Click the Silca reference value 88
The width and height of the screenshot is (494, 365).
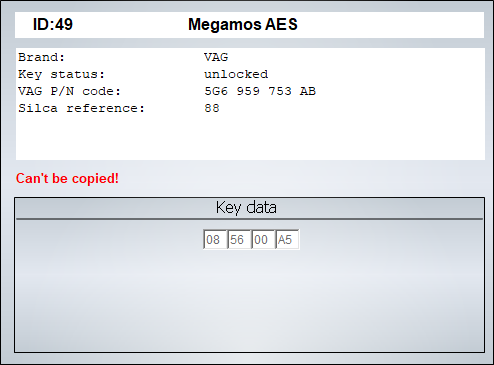click(212, 108)
